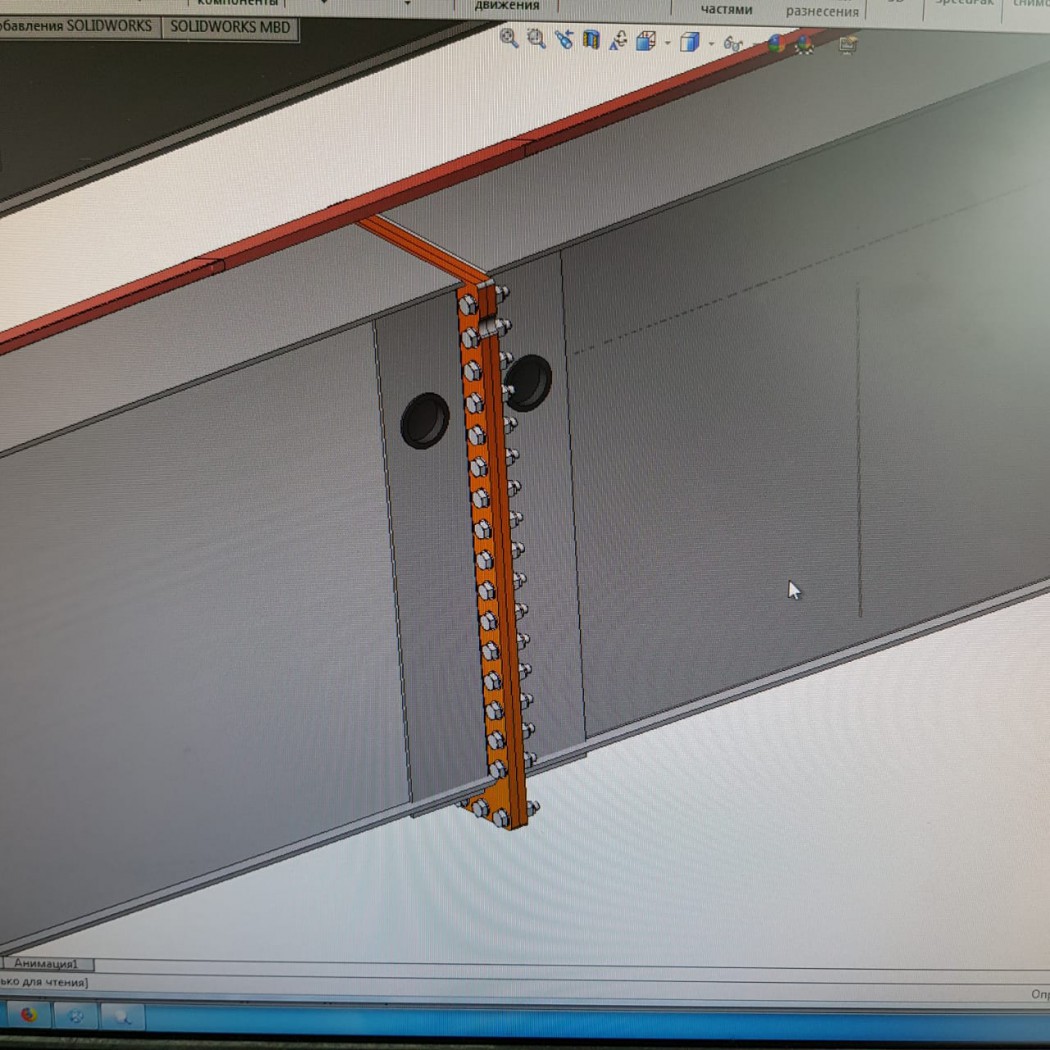Toggle the Hide/Show Items glasses icon

click(733, 44)
